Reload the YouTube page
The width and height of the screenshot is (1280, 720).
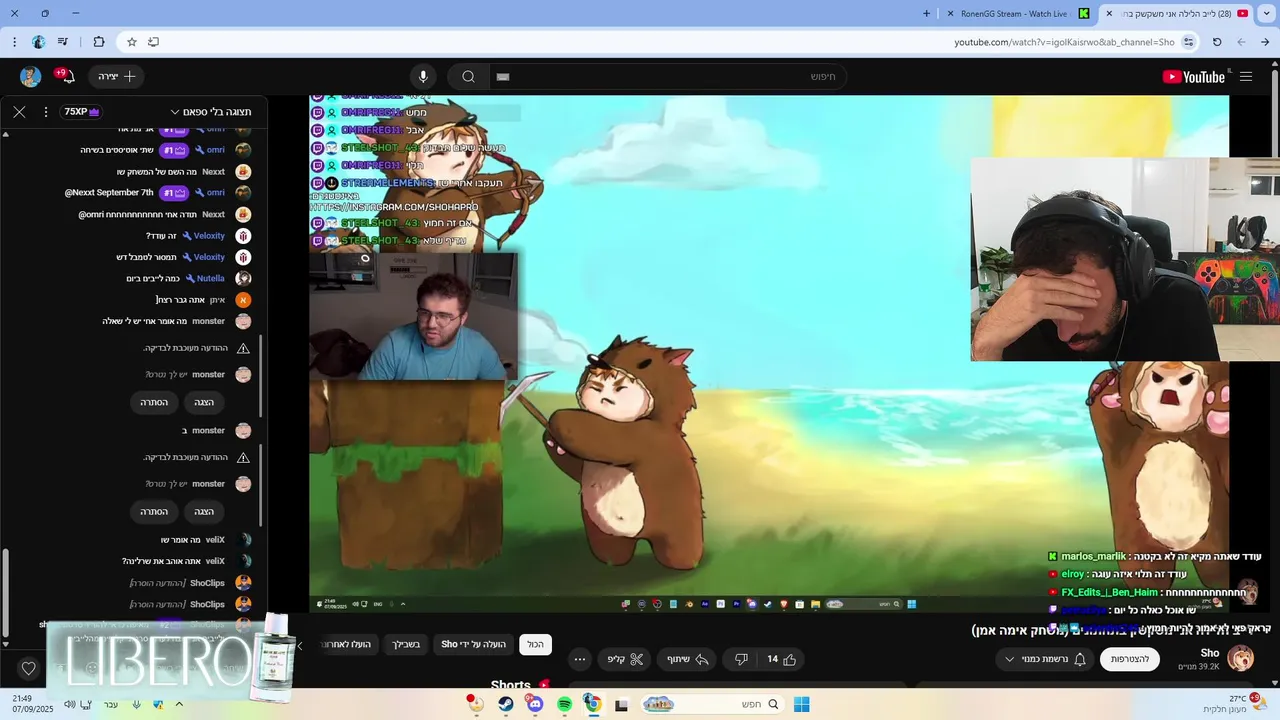[x=1217, y=42]
